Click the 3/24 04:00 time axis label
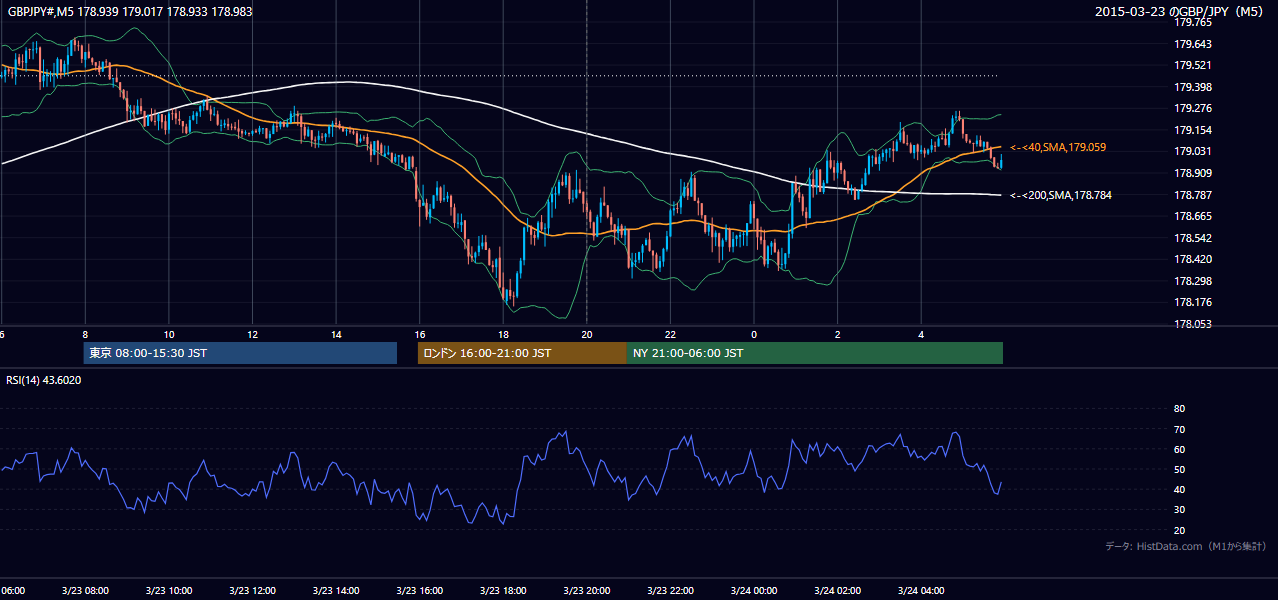1278x600 pixels. click(x=921, y=591)
